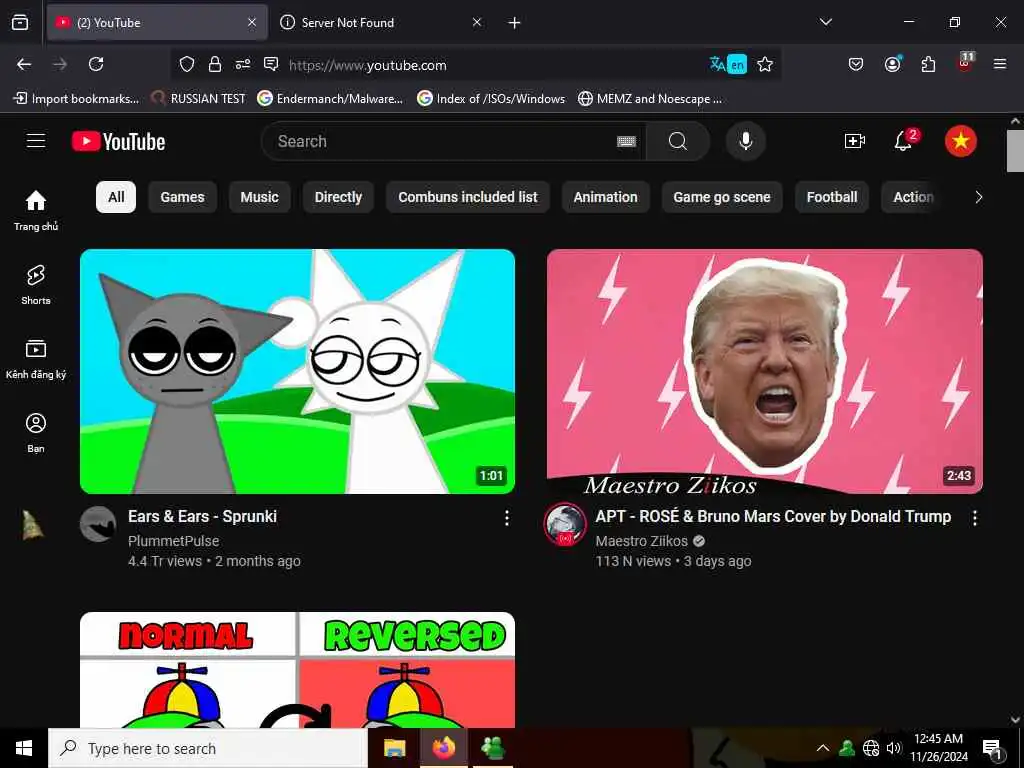The width and height of the screenshot is (1024, 768).
Task: Open the Firefox application menu
Action: click(x=1000, y=64)
